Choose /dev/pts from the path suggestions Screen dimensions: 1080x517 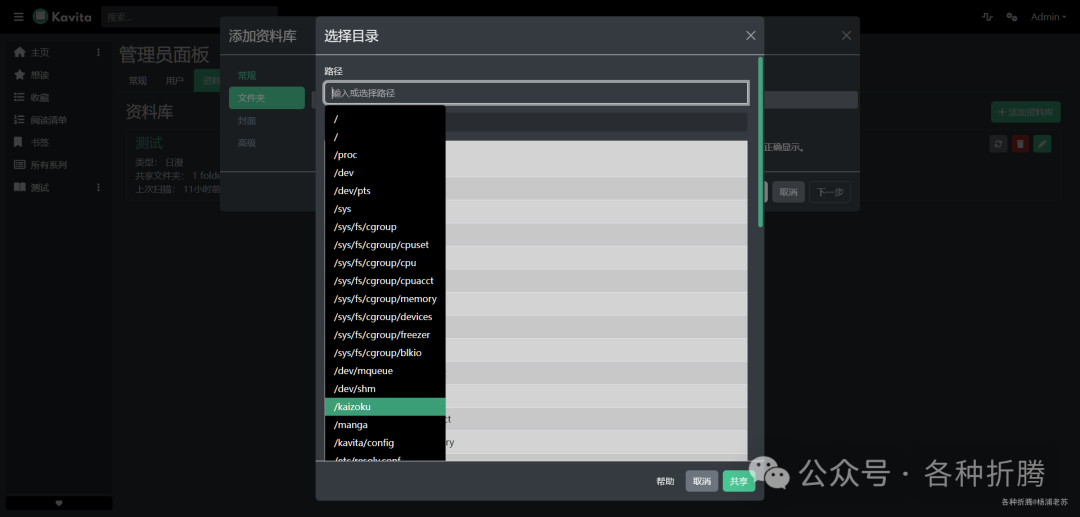[x=385, y=191]
